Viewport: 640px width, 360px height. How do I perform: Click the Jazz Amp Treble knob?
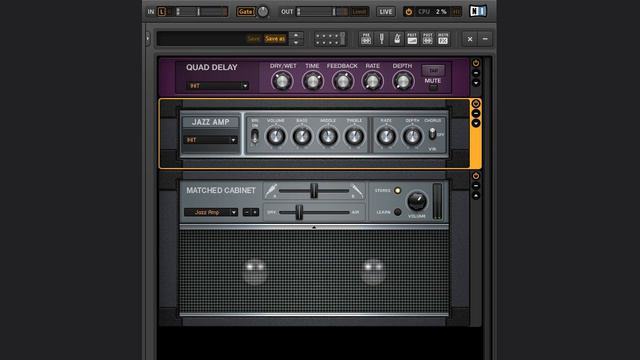point(354,136)
